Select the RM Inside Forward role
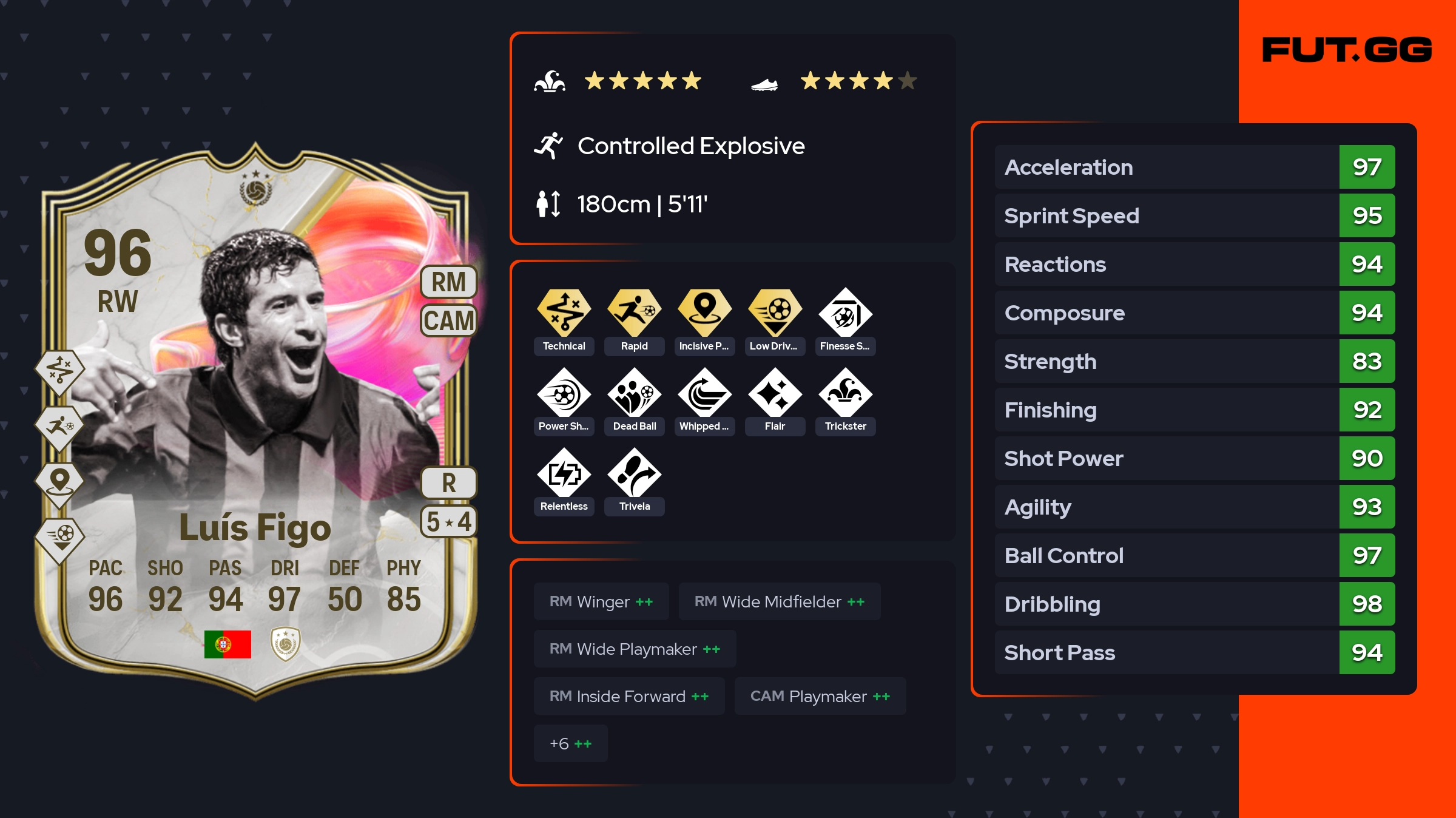 [629, 696]
